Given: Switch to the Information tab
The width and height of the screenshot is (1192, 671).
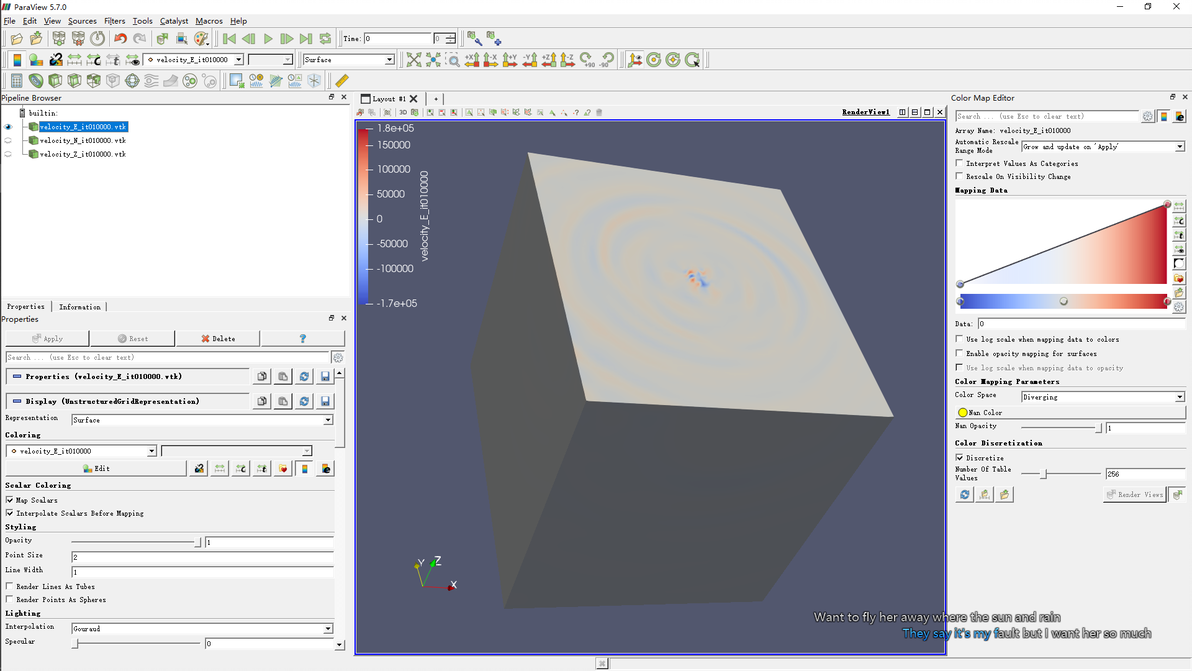Looking at the screenshot, I should tap(80, 307).
